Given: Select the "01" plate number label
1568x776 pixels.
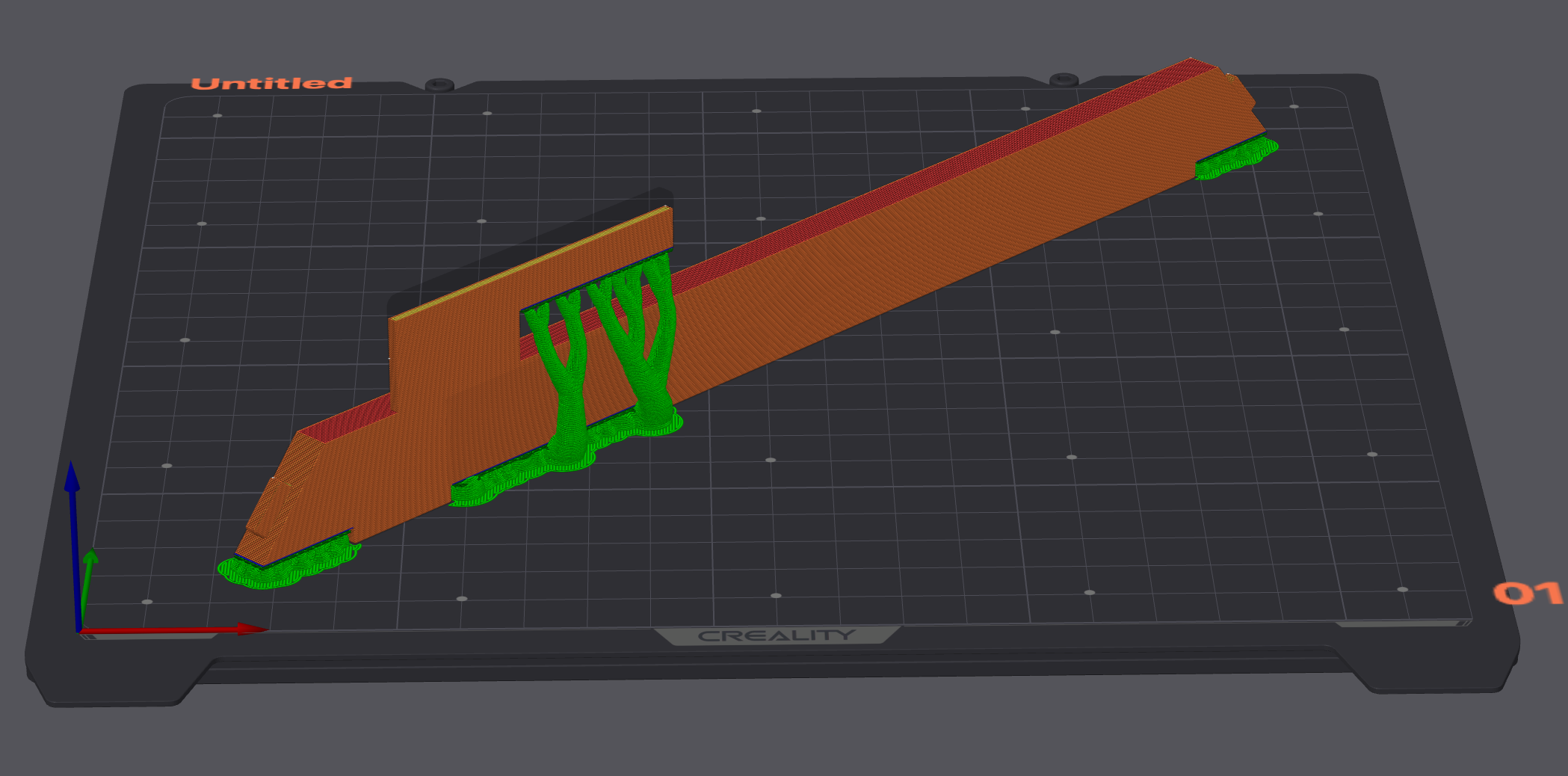Looking at the screenshot, I should coord(1525,594).
